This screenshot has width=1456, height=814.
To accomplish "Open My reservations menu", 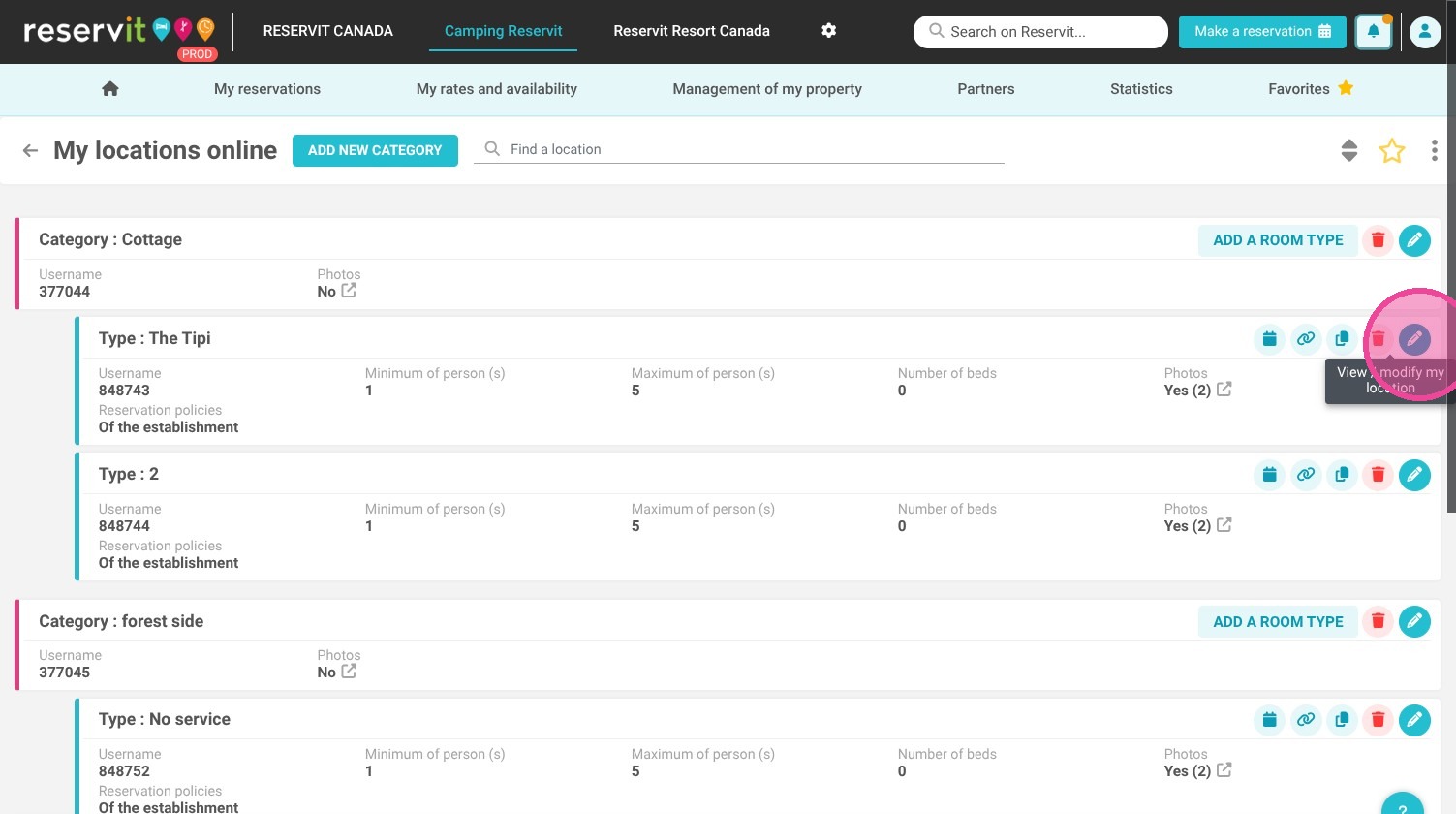I will (267, 89).
